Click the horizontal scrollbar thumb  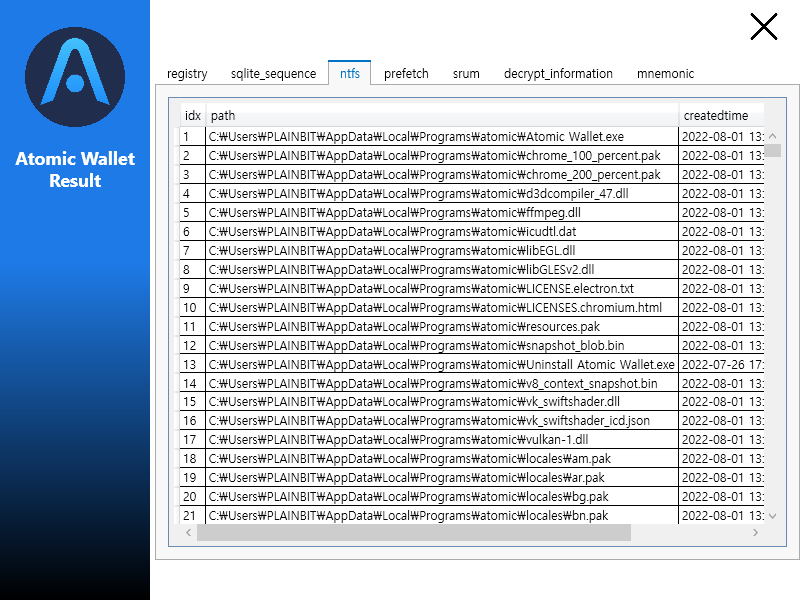pyautogui.click(x=414, y=532)
